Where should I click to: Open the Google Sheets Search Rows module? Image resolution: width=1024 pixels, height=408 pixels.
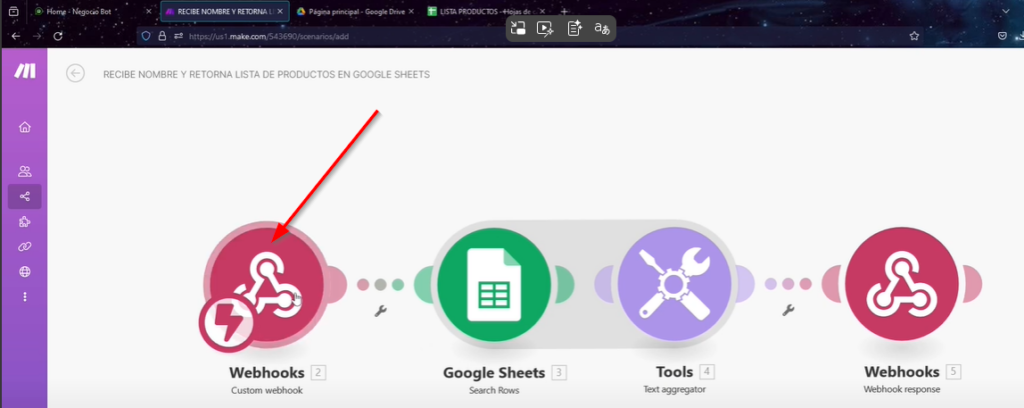point(494,285)
